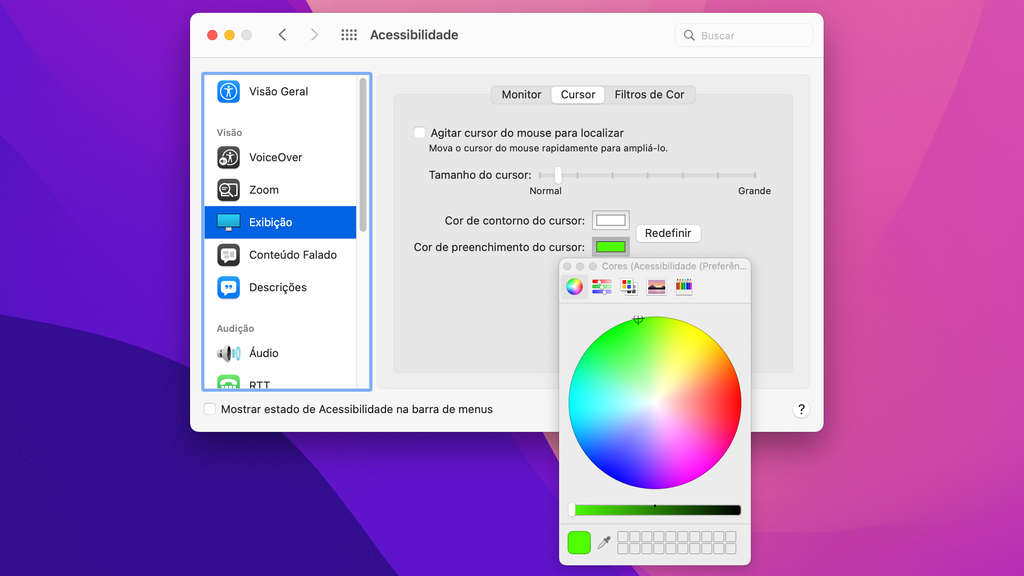The image size is (1024, 576).
Task: Click the "Grande" slider label
Action: 754,191
